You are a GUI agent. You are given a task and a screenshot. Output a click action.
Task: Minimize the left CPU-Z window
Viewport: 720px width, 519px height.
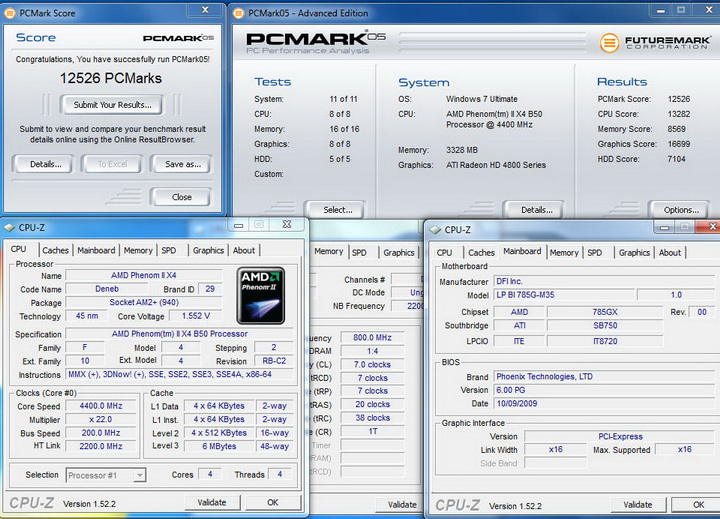tap(238, 225)
